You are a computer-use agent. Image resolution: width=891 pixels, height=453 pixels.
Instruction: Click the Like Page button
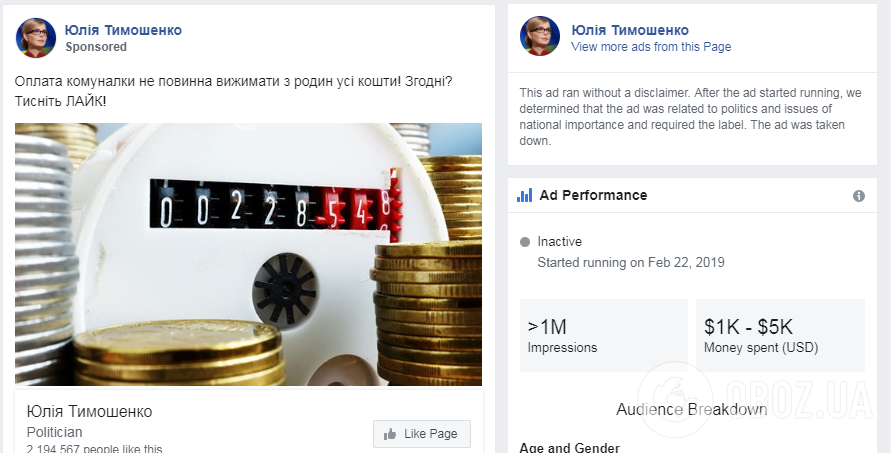[x=422, y=434]
